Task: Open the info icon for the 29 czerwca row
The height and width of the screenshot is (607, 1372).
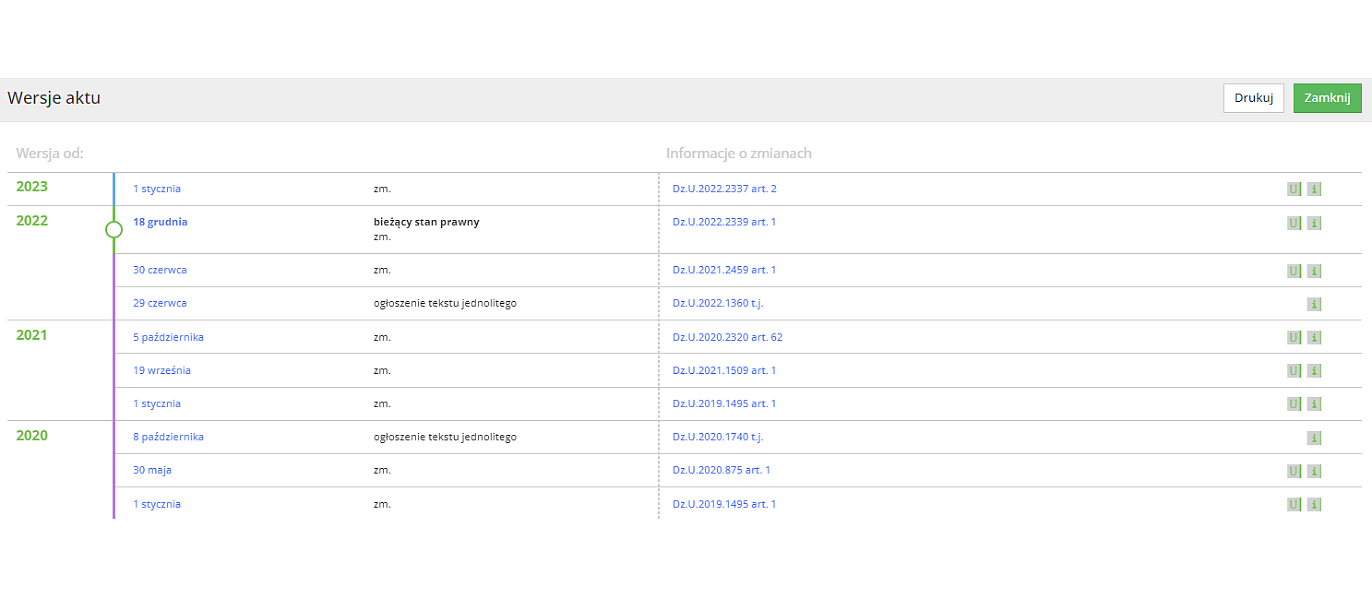Action: 1314,304
